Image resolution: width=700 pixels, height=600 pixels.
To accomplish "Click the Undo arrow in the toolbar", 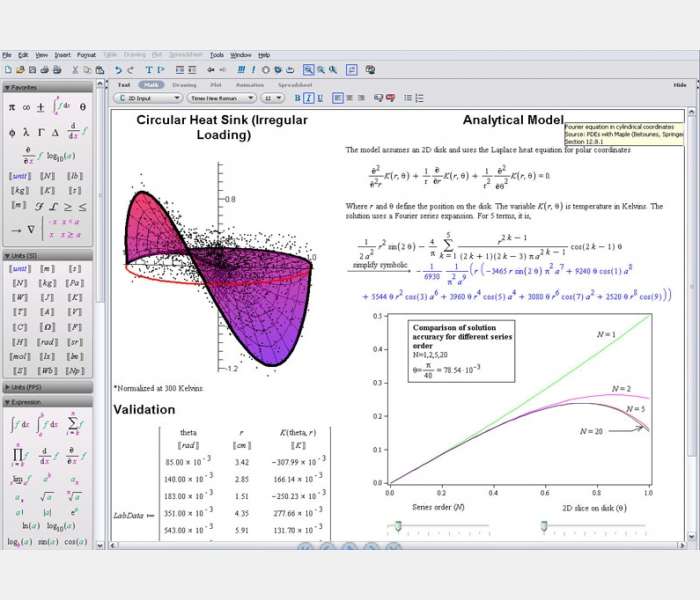I will click(x=118, y=70).
